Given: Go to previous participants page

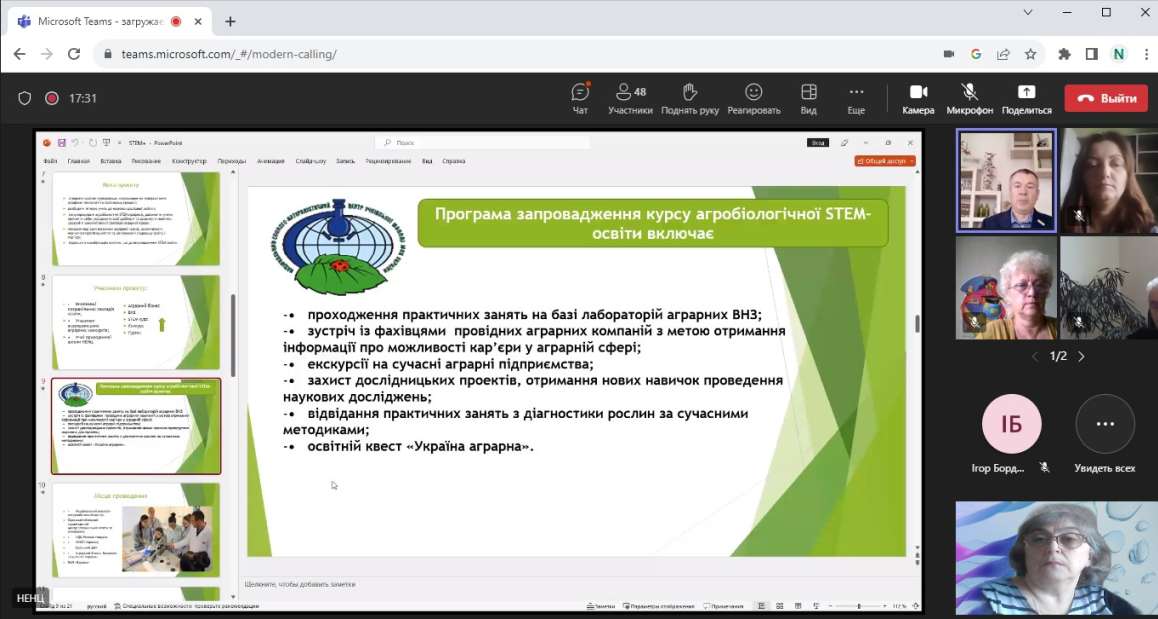Looking at the screenshot, I should 1034,357.
